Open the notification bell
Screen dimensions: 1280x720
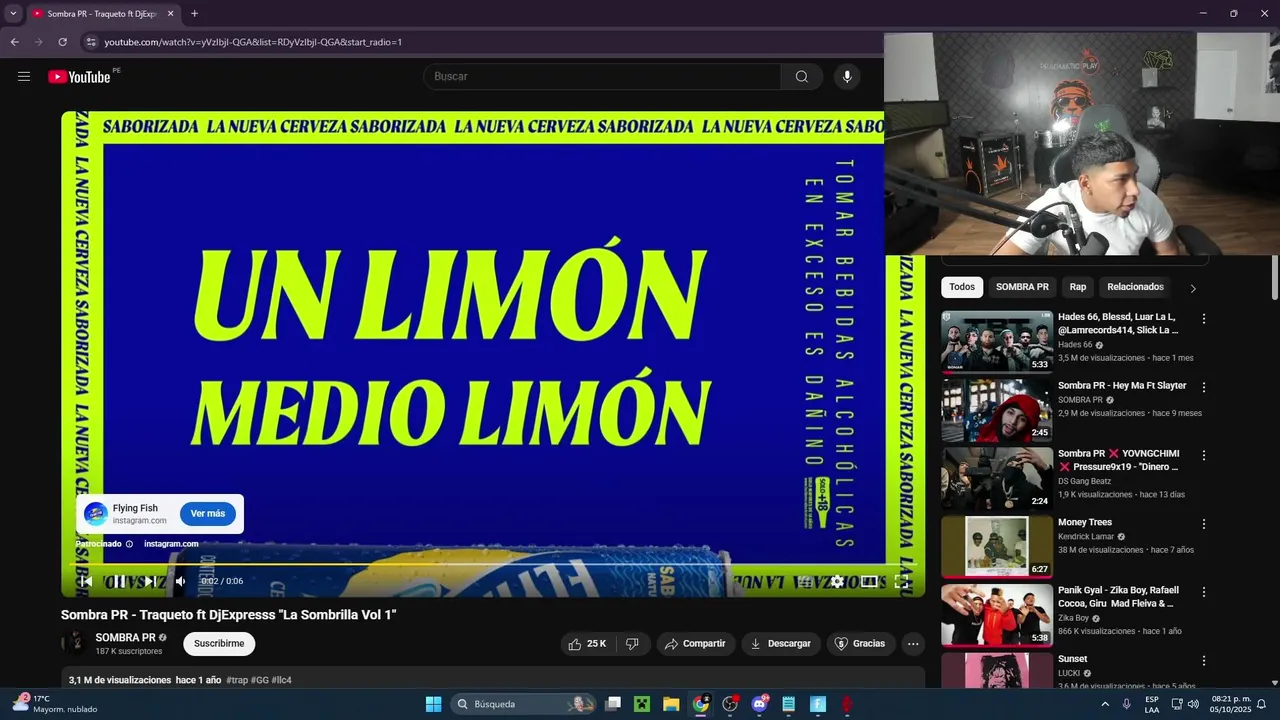pyautogui.click(x=1261, y=704)
